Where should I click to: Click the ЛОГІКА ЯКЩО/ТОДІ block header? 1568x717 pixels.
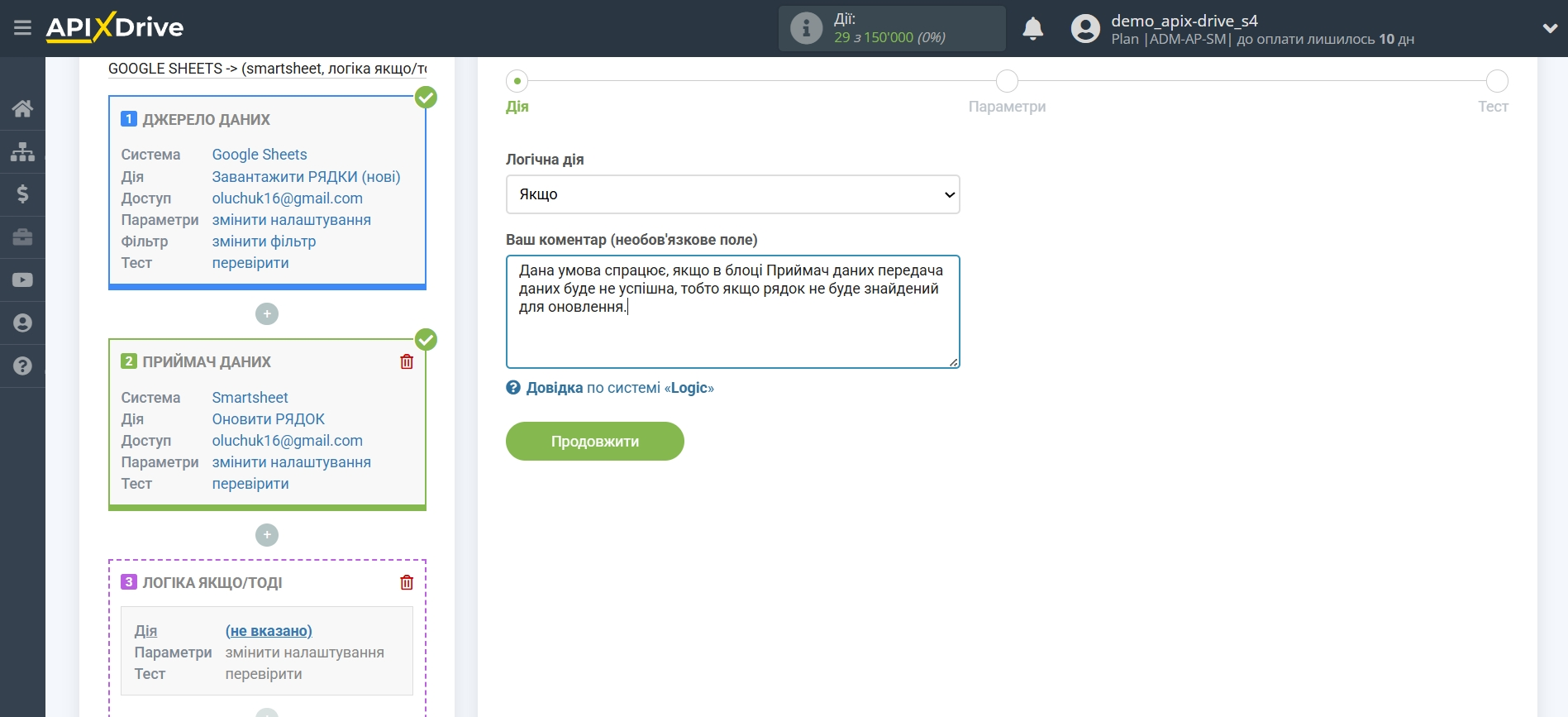point(212,583)
